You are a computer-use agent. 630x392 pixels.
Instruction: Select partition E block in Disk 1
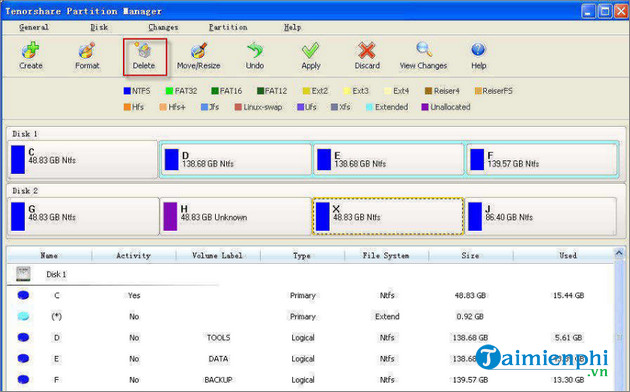[x=389, y=159]
